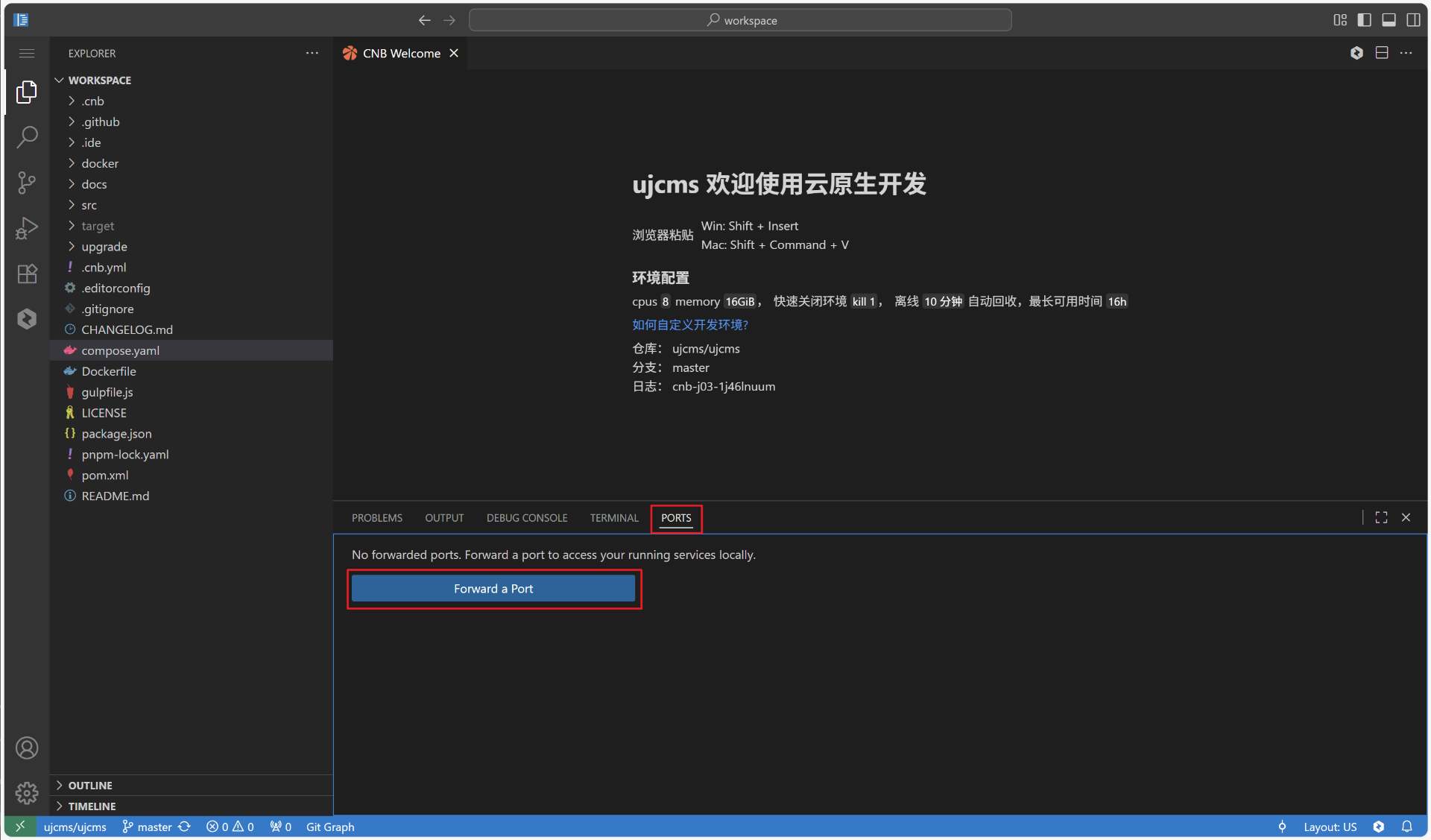The height and width of the screenshot is (840, 1431).
Task: Click forwarded ports count in status bar
Action: tap(281, 827)
